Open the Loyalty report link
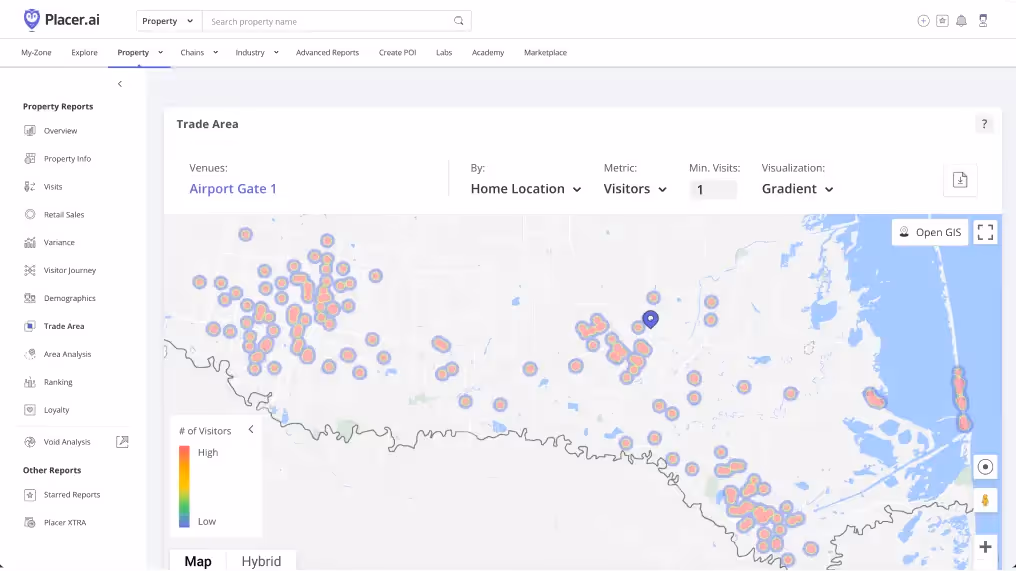This screenshot has height=571, width=1016. coord(56,410)
